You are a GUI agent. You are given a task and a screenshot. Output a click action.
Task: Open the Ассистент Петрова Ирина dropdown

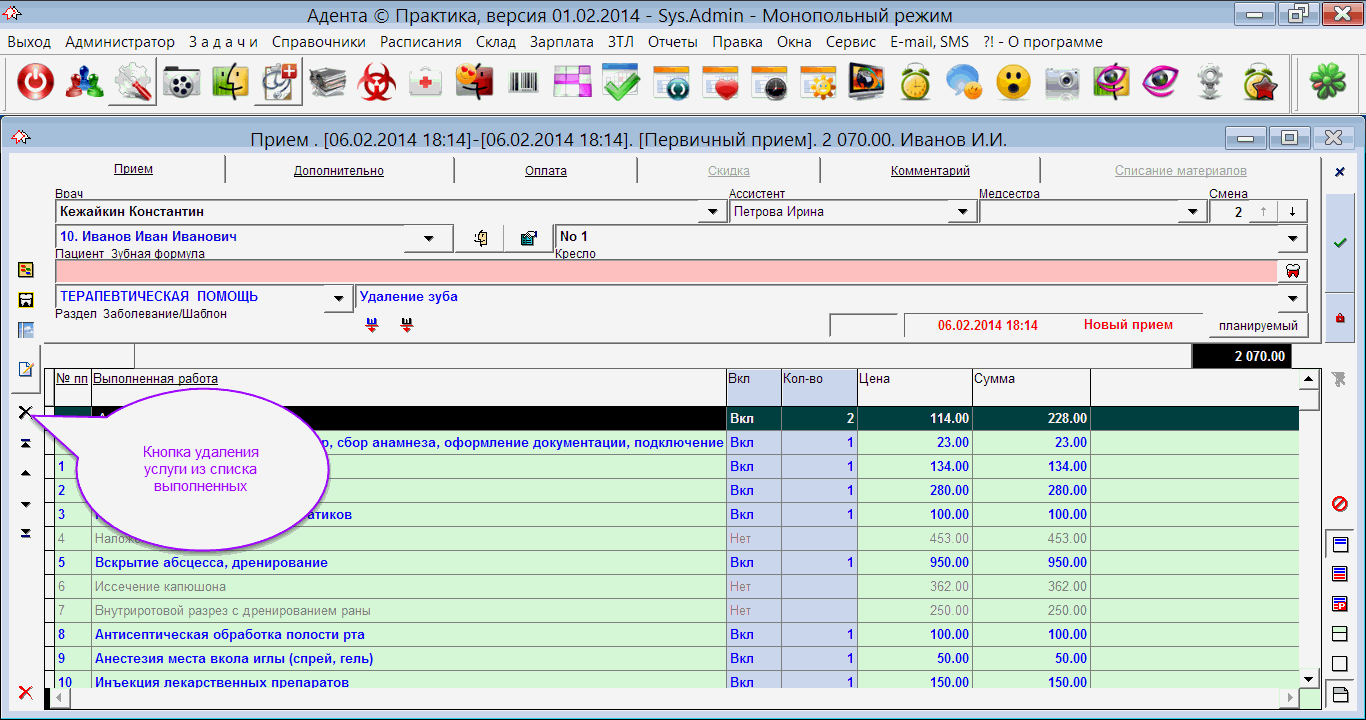(962, 212)
